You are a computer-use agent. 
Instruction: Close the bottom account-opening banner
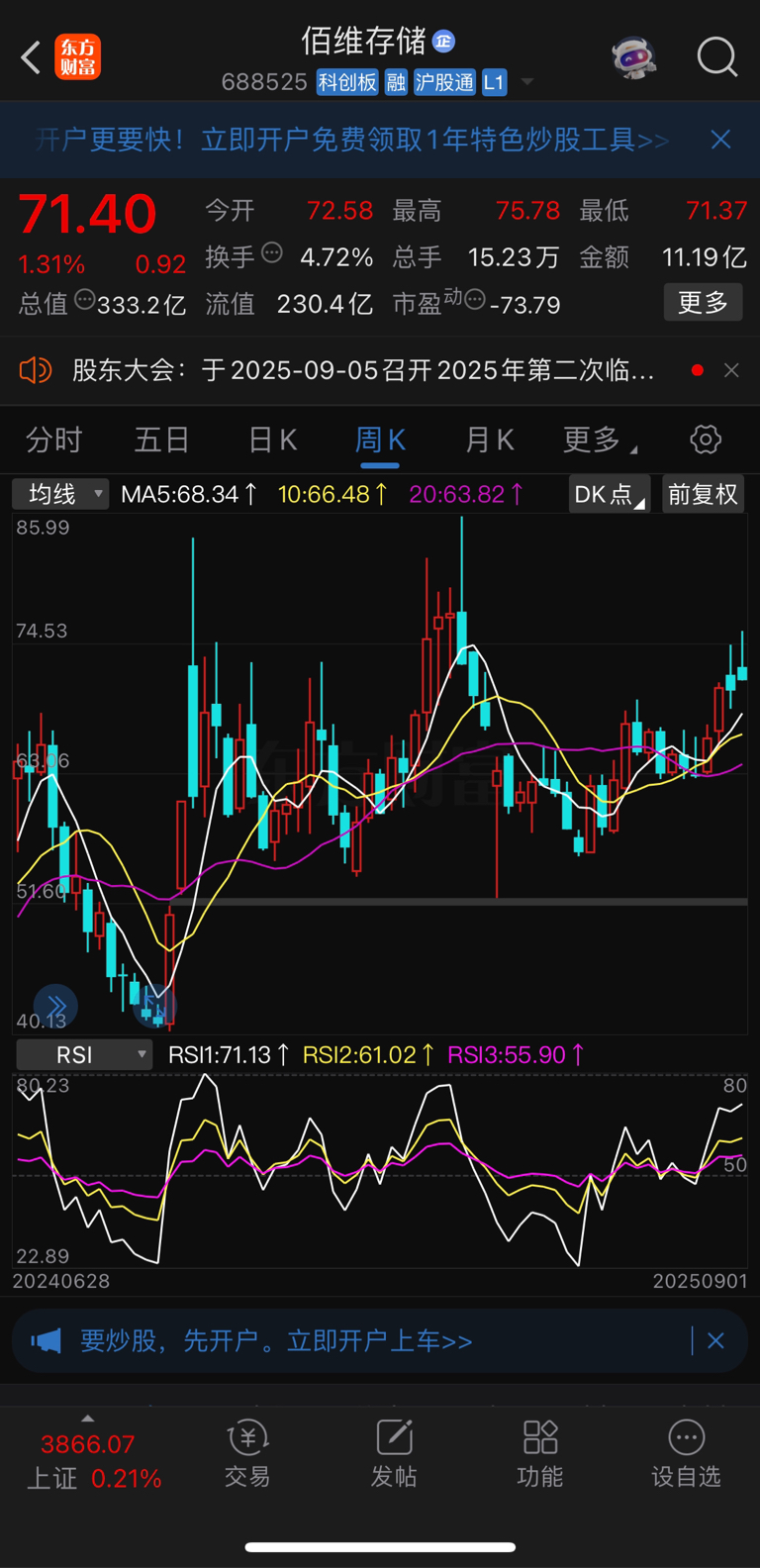[x=715, y=1341]
